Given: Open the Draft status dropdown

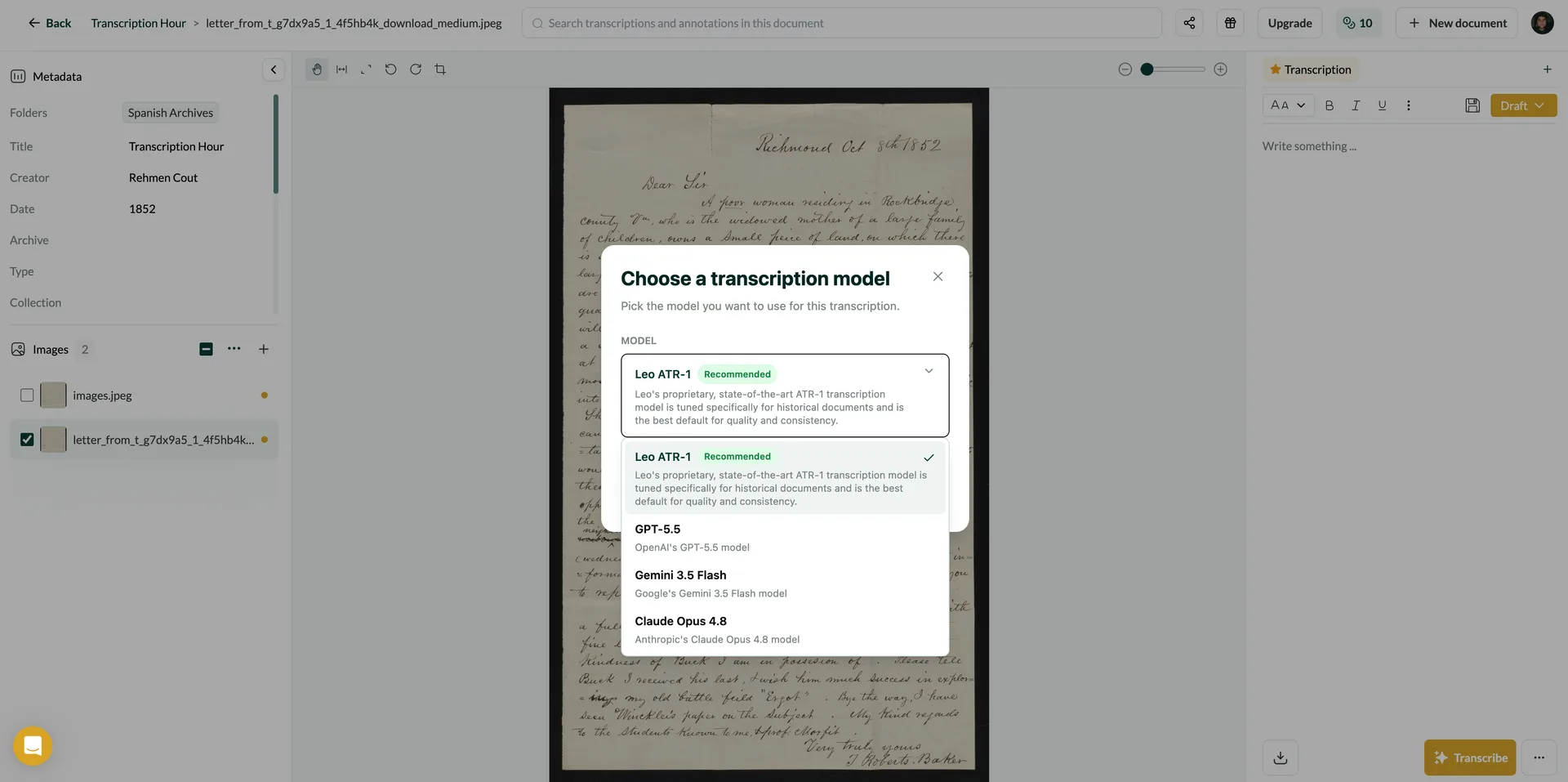Looking at the screenshot, I should point(1523,105).
